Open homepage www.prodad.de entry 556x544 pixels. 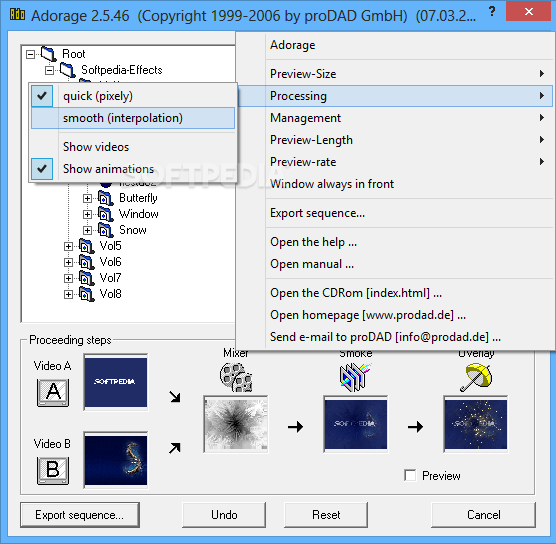[x=395, y=315]
